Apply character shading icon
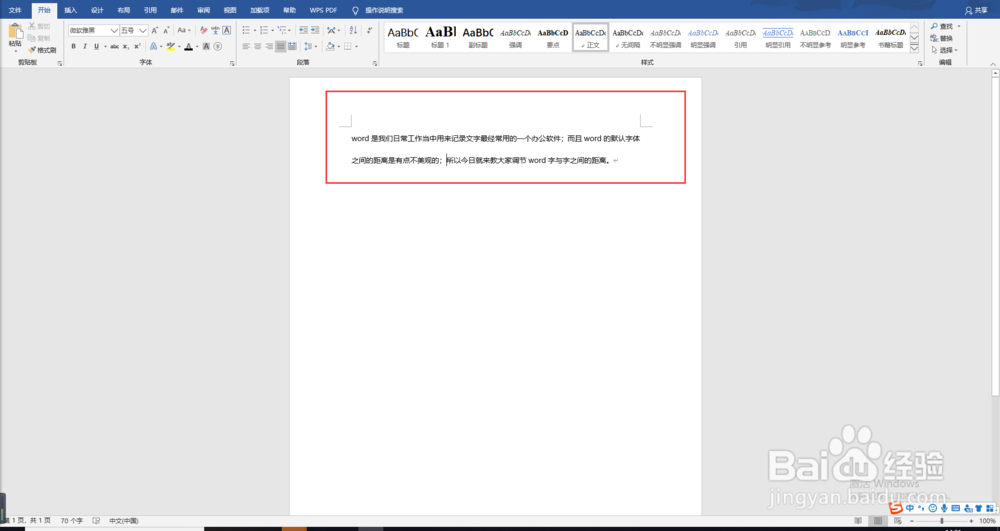This screenshot has width=1000, height=531. [x=206, y=47]
